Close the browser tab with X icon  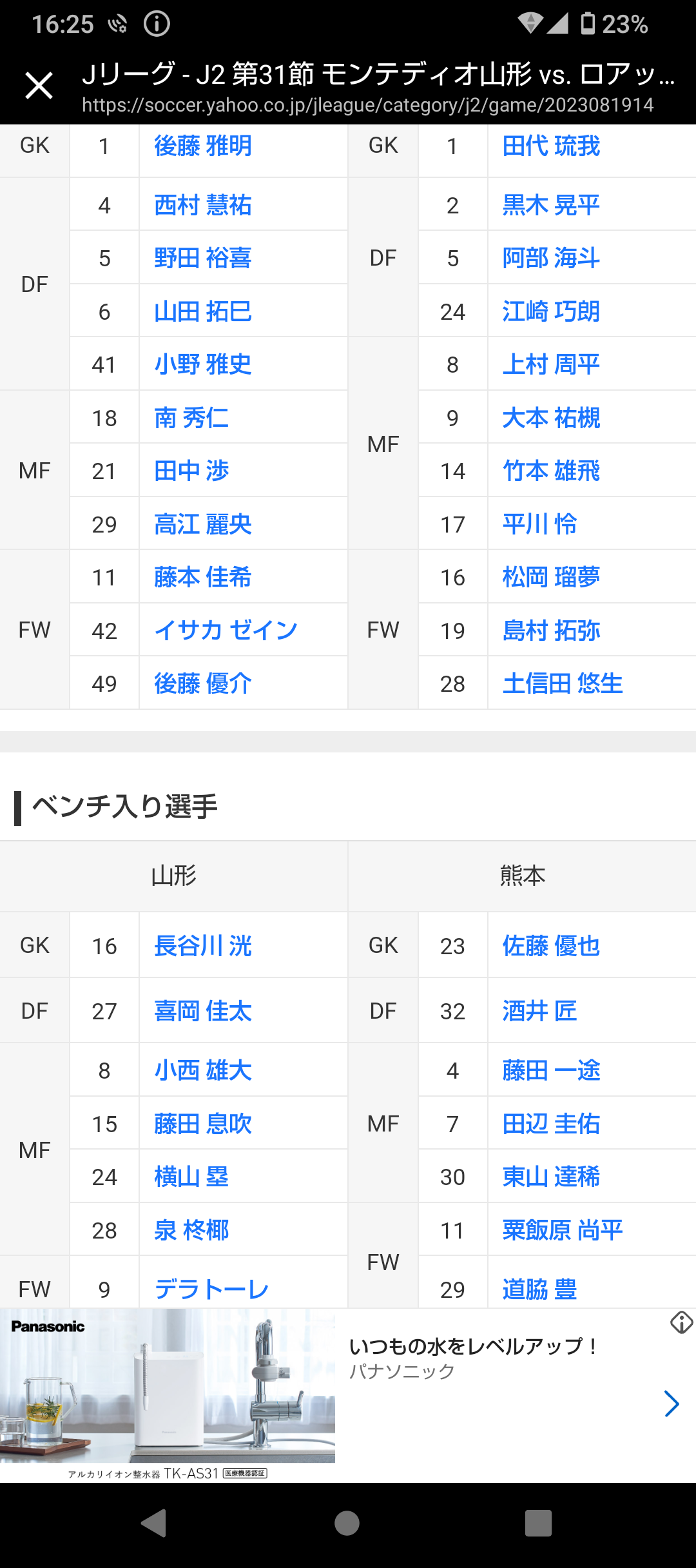click(39, 86)
